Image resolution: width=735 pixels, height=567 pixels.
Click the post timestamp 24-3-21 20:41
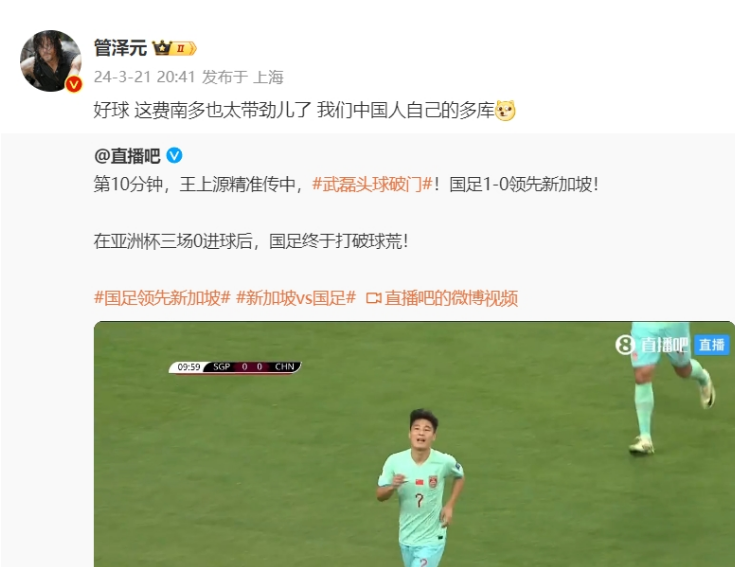(144, 77)
